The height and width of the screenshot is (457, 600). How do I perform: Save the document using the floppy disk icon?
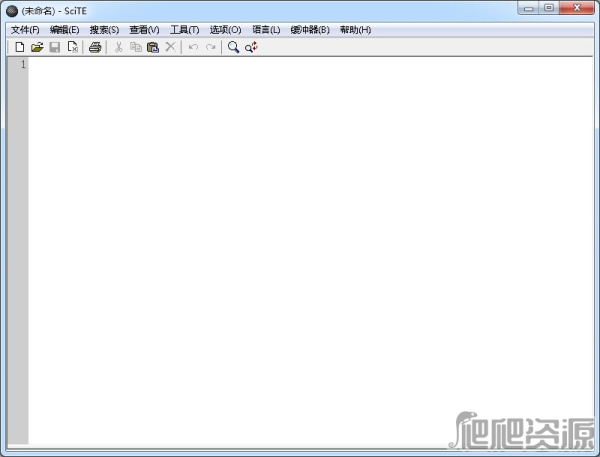(55, 47)
